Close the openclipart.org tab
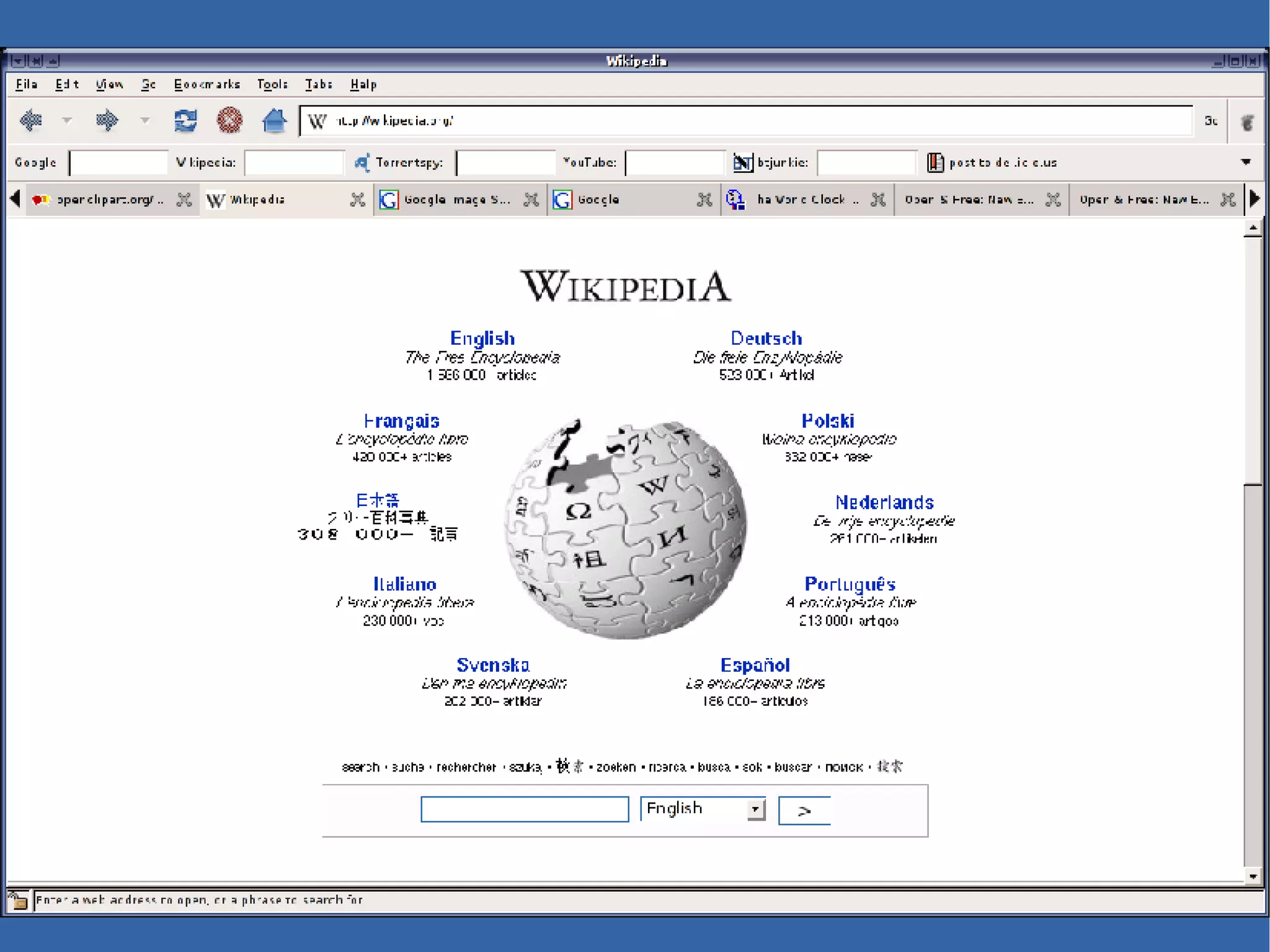This screenshot has width=1270, height=952. pyautogui.click(x=184, y=200)
